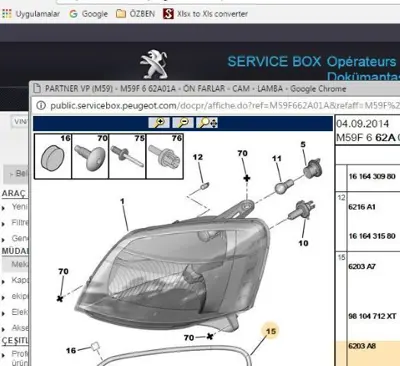
Task: Open the Uygulamalar apps grid icon
Action: pos(7,14)
